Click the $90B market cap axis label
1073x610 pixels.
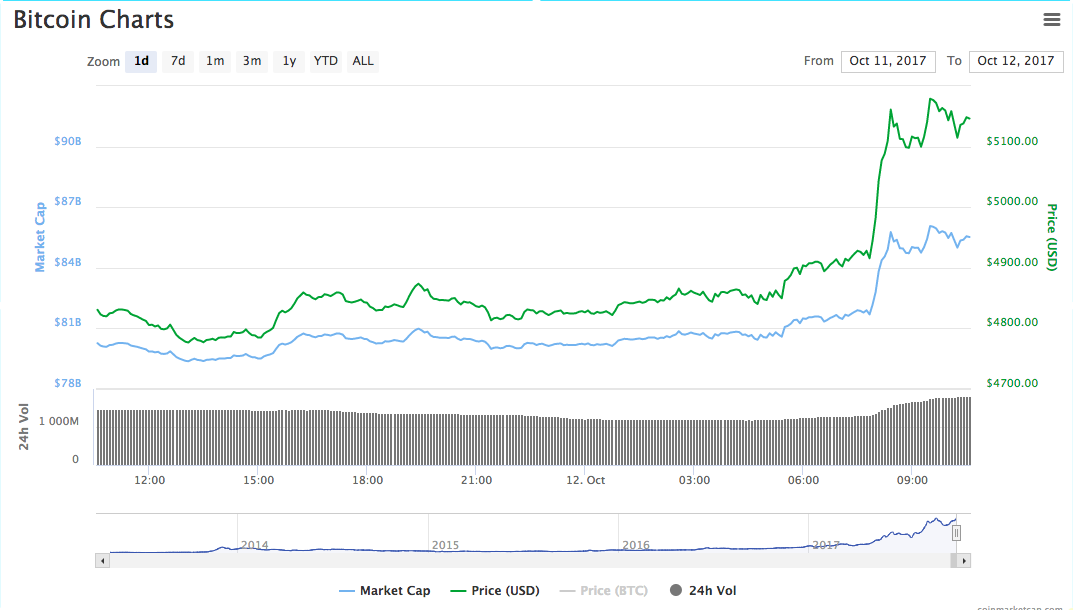[68, 141]
